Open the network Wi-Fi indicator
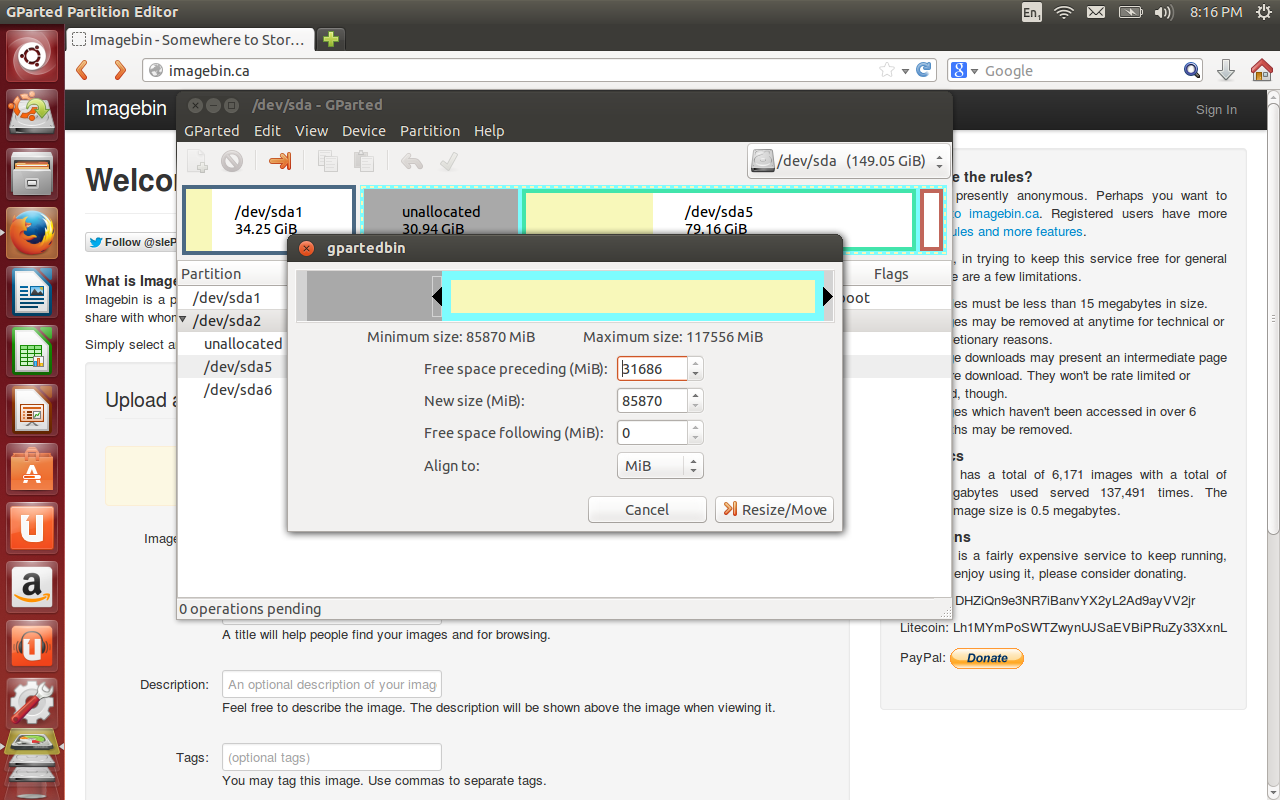Screen dimensions: 1280x800 [1064, 12]
